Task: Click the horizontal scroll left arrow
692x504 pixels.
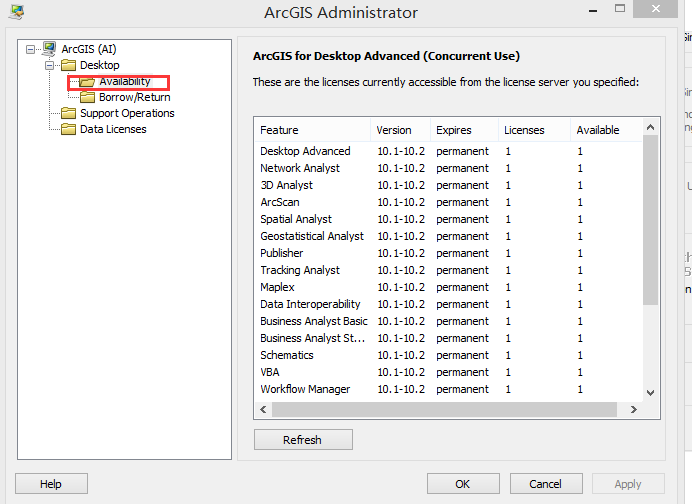Action: tap(263, 410)
